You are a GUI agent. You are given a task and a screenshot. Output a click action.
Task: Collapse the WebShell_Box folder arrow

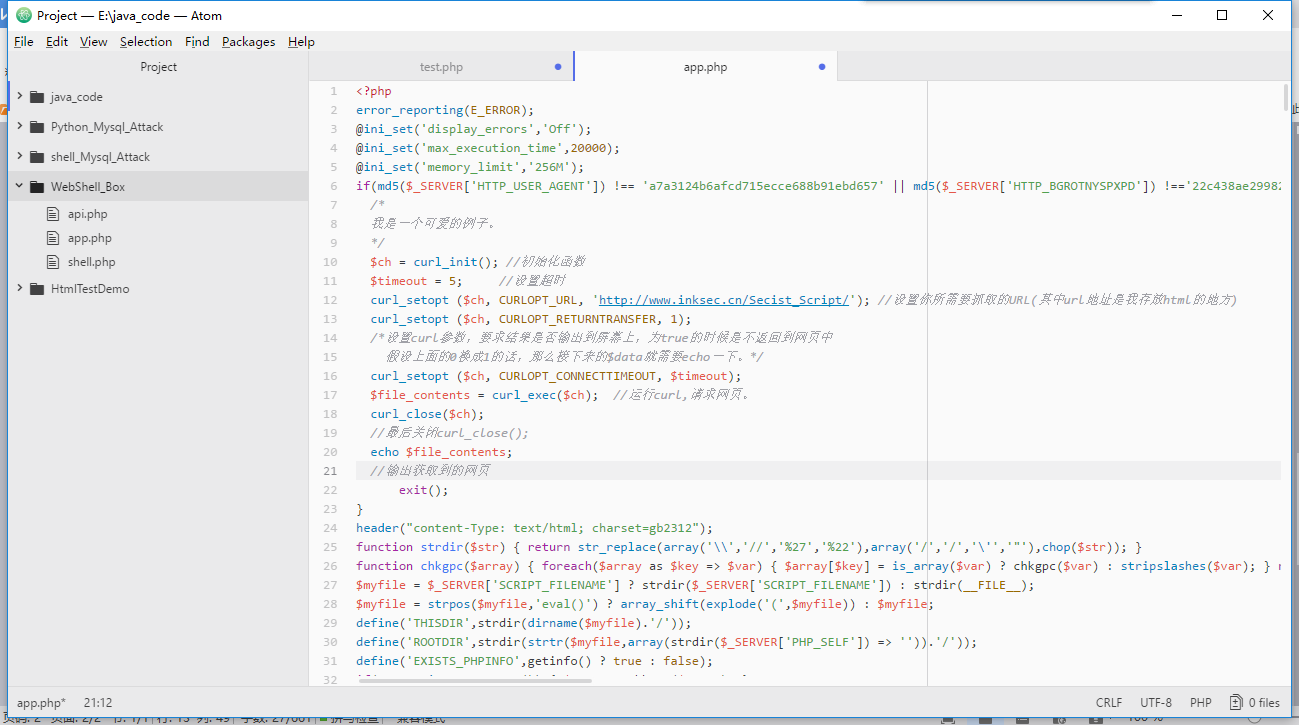pyautogui.click(x=19, y=187)
